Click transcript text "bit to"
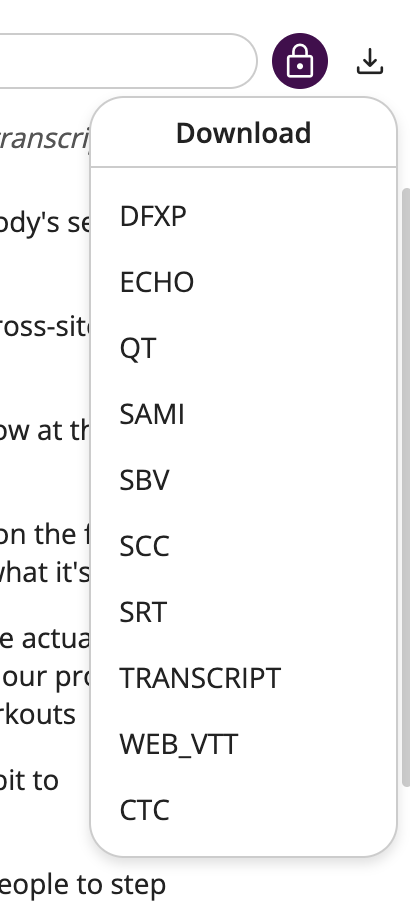This screenshot has height=908, width=410. click(29, 780)
